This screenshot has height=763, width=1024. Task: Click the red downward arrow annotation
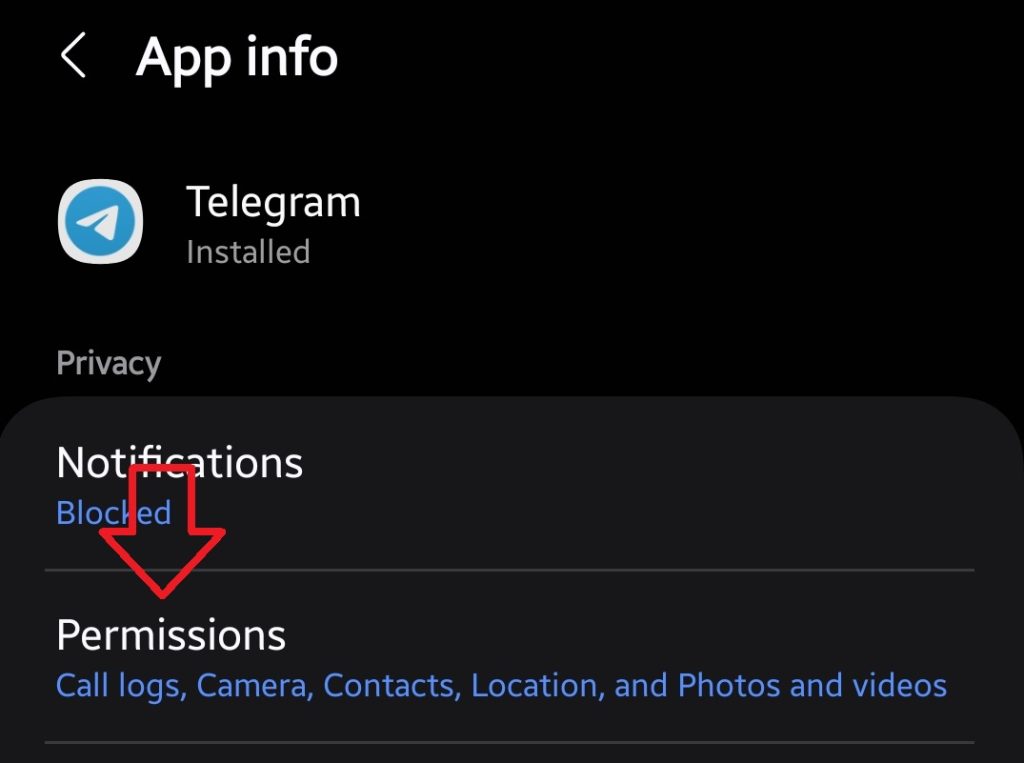click(163, 540)
